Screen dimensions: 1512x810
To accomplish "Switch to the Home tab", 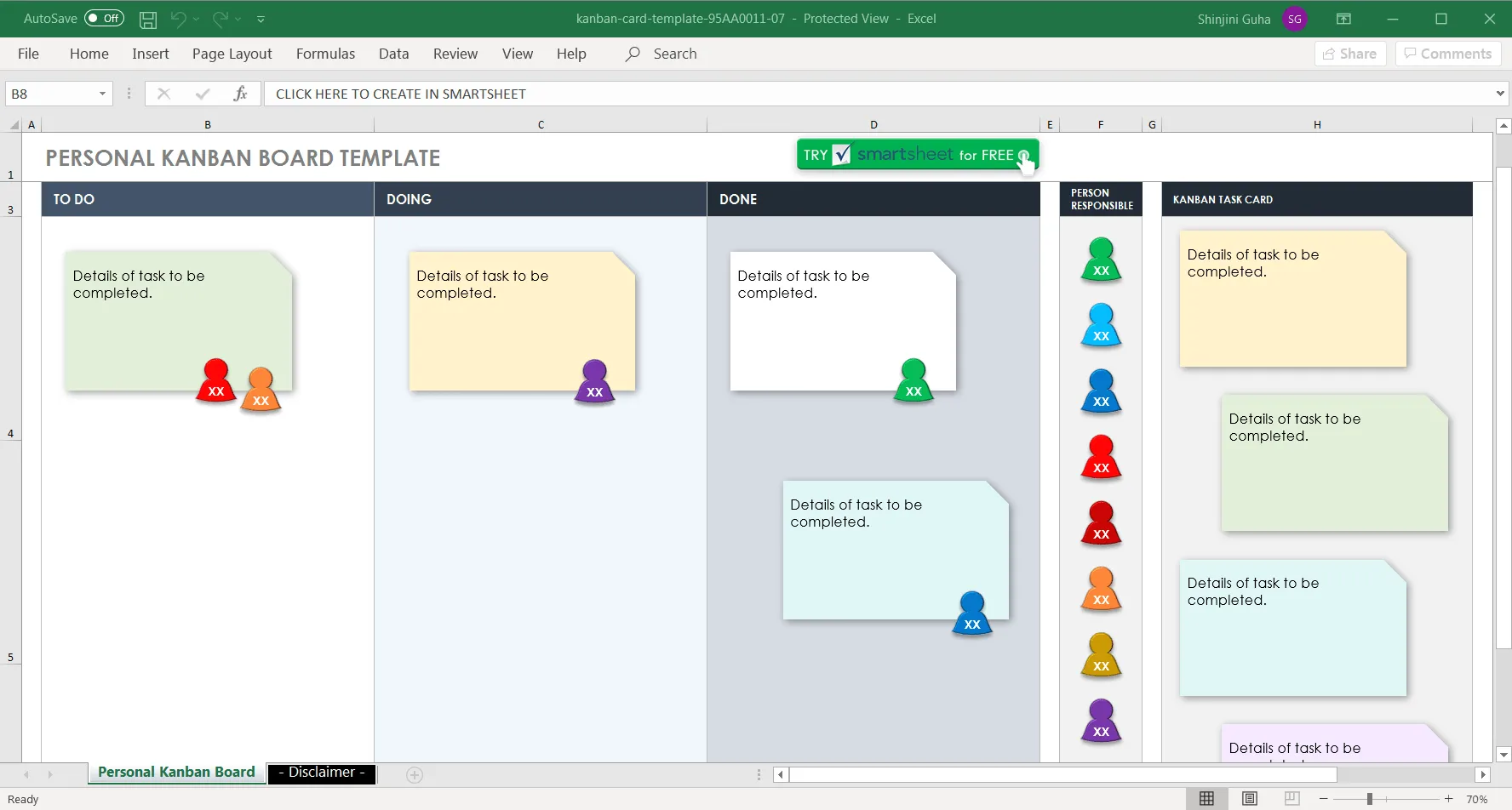I will [x=89, y=54].
